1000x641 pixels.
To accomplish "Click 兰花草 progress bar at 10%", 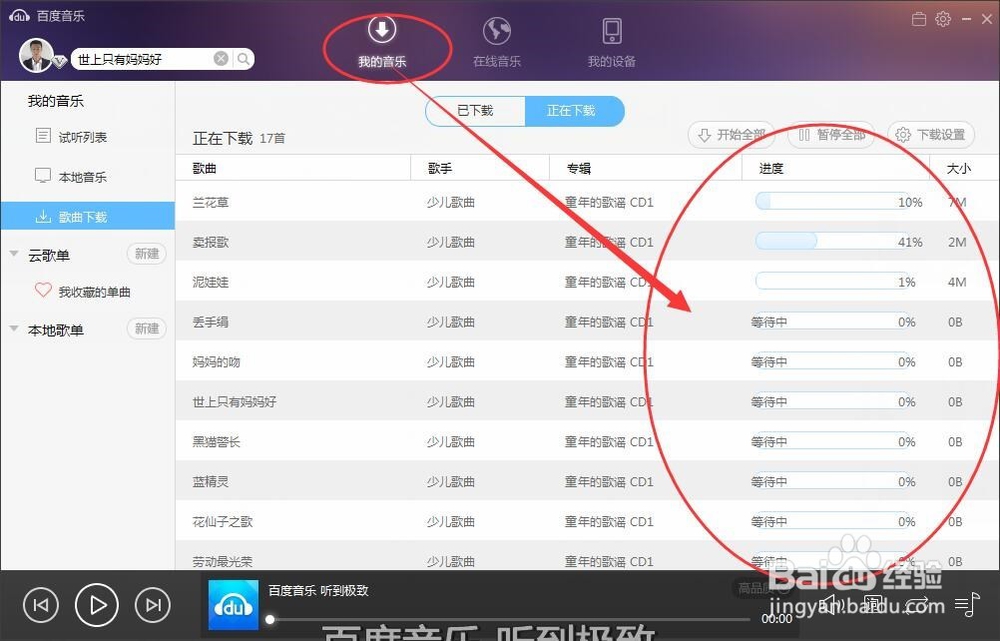I will 832,202.
